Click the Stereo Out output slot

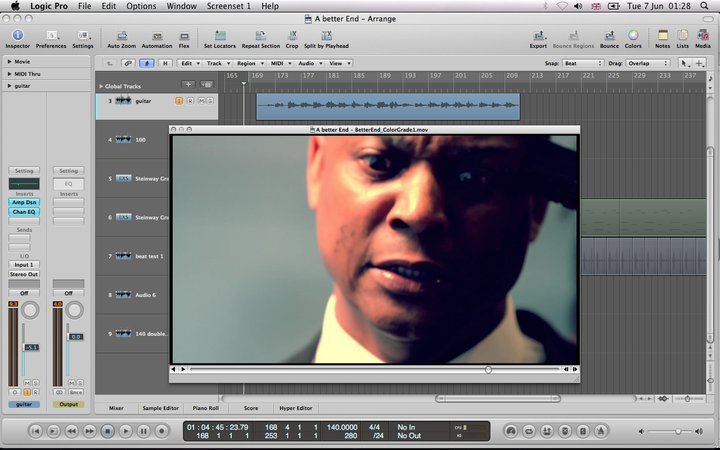tap(24, 274)
